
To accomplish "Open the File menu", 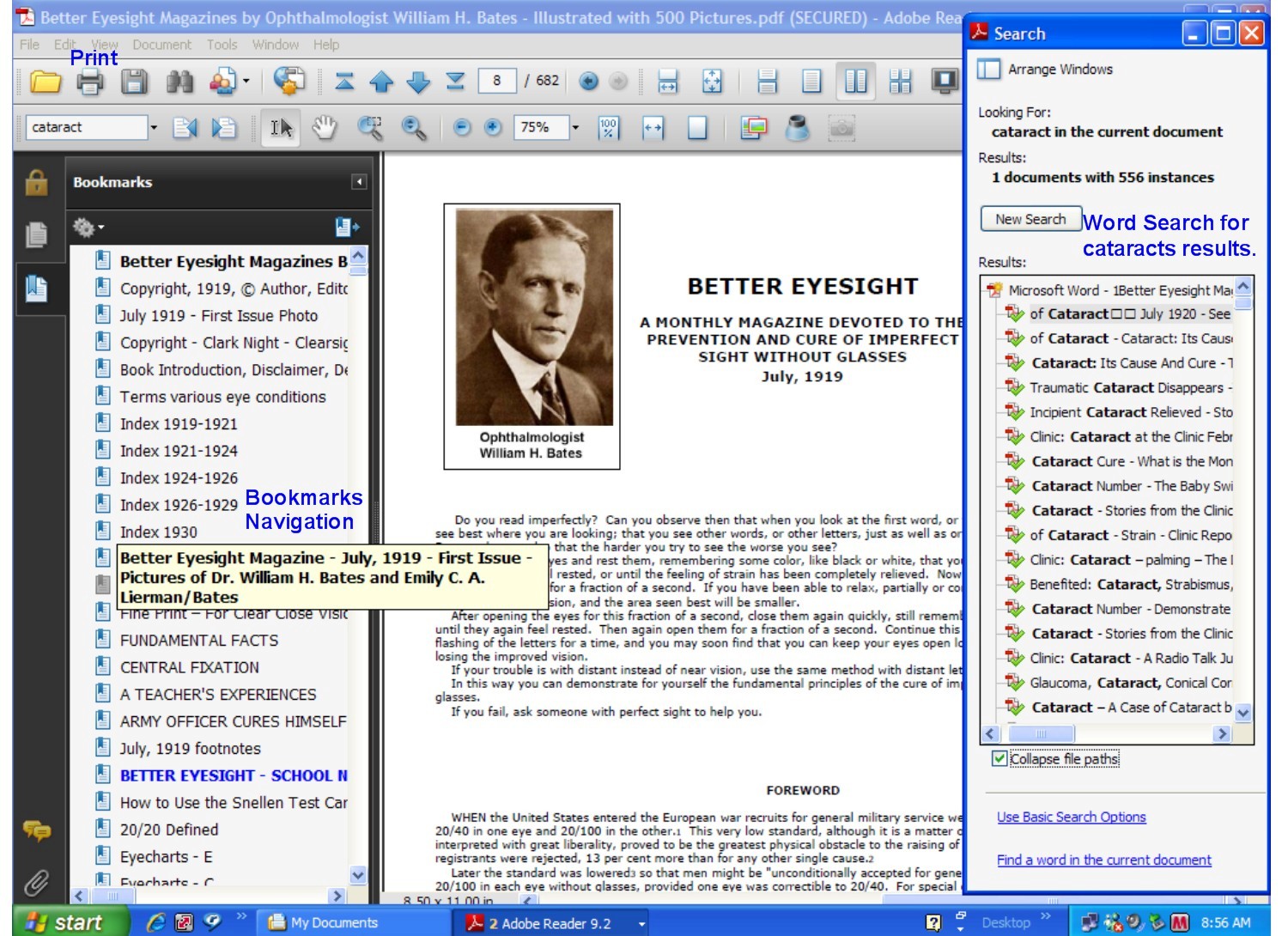I will [x=29, y=45].
